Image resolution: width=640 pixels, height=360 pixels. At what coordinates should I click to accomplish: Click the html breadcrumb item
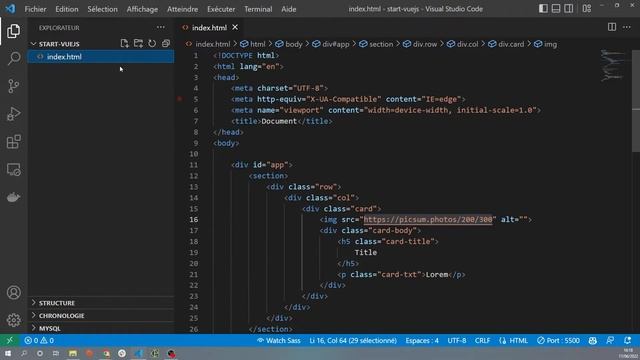pyautogui.click(x=253, y=44)
